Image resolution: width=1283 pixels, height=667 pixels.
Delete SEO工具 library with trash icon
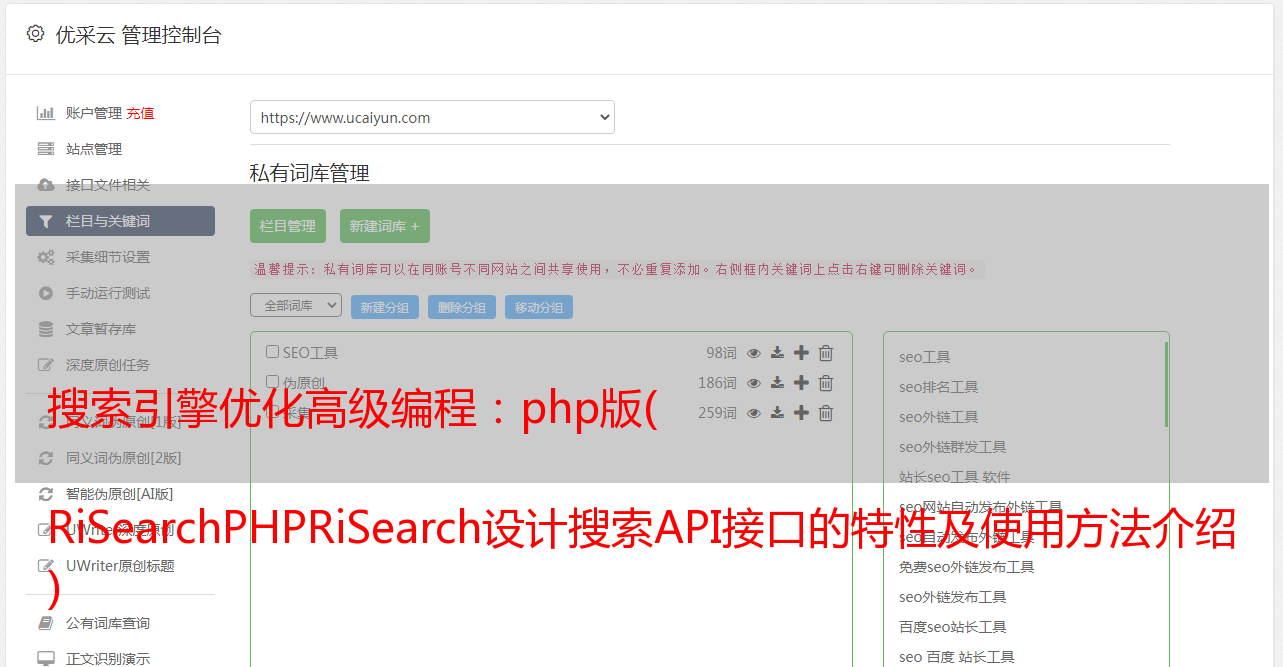point(826,353)
